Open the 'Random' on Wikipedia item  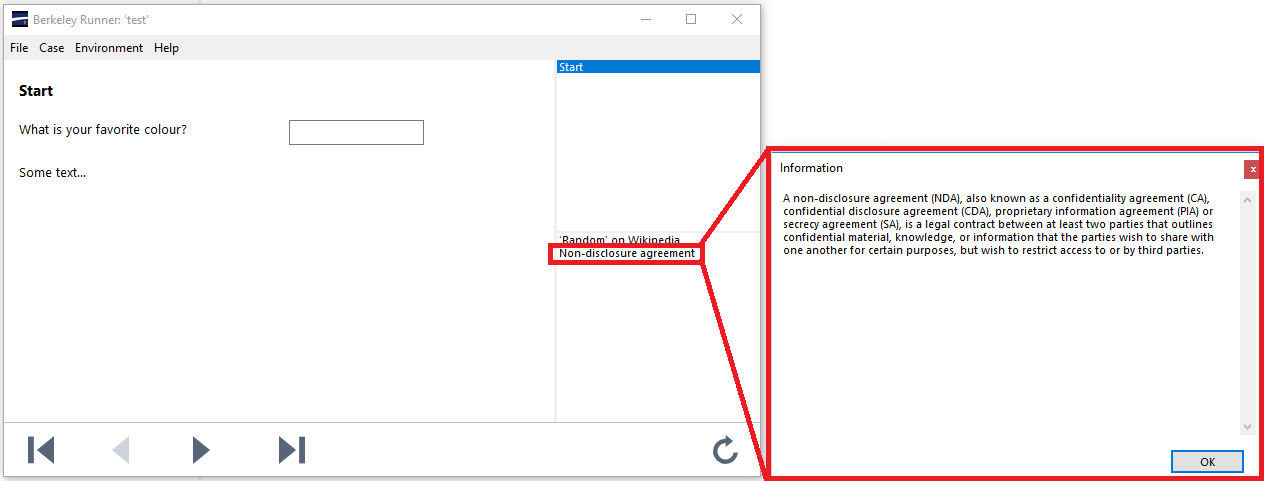[619, 240]
